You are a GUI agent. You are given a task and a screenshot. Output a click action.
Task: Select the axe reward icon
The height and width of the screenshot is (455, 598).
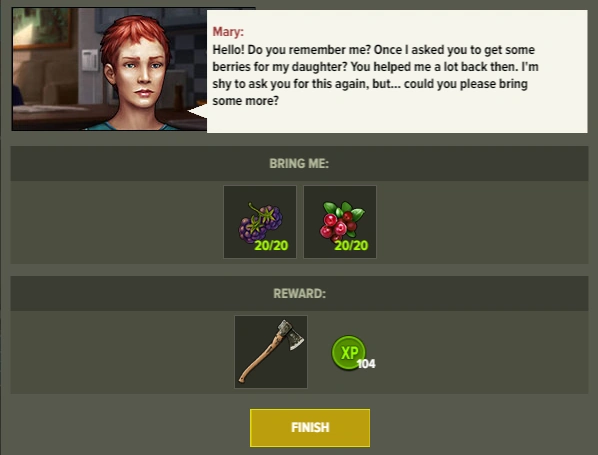pyautogui.click(x=271, y=352)
